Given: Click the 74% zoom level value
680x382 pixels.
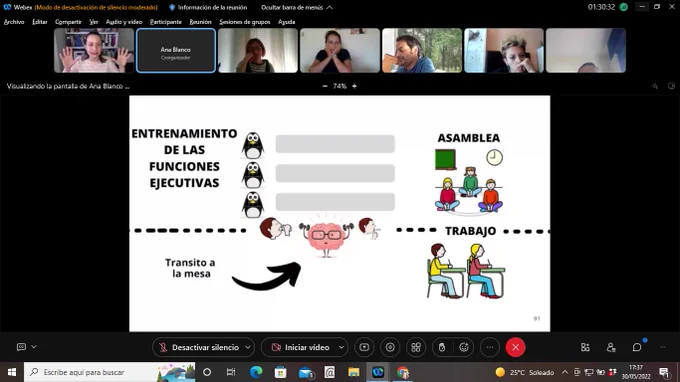Looking at the screenshot, I should [x=340, y=86].
